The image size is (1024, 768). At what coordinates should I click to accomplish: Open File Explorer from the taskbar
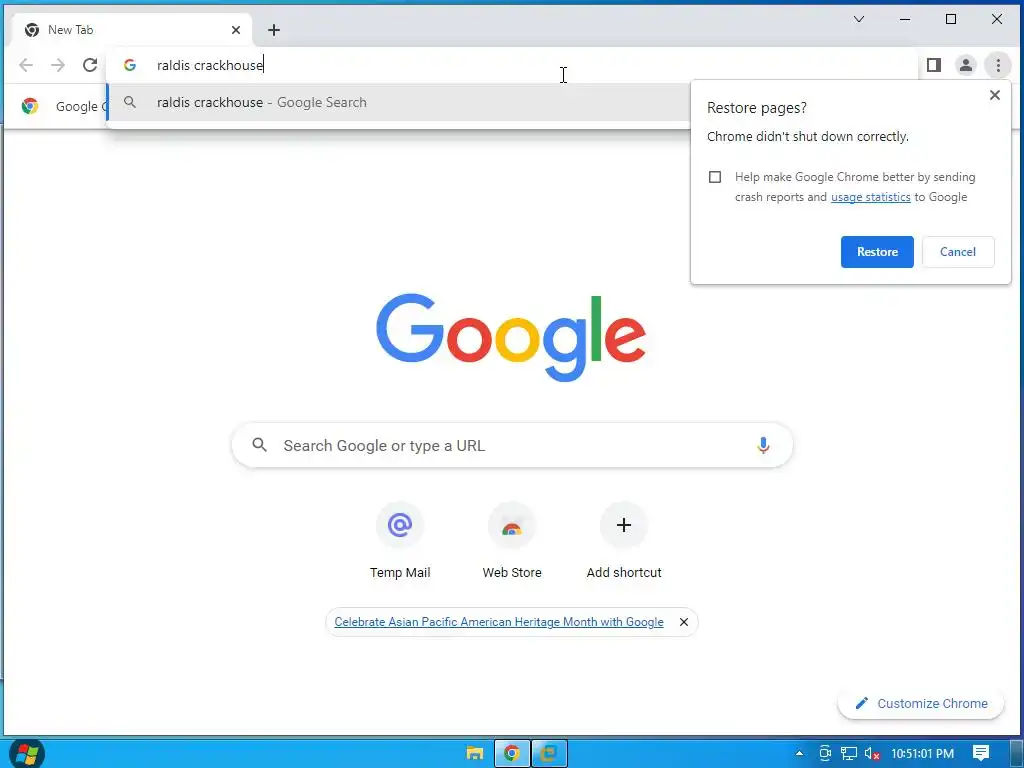click(475, 753)
